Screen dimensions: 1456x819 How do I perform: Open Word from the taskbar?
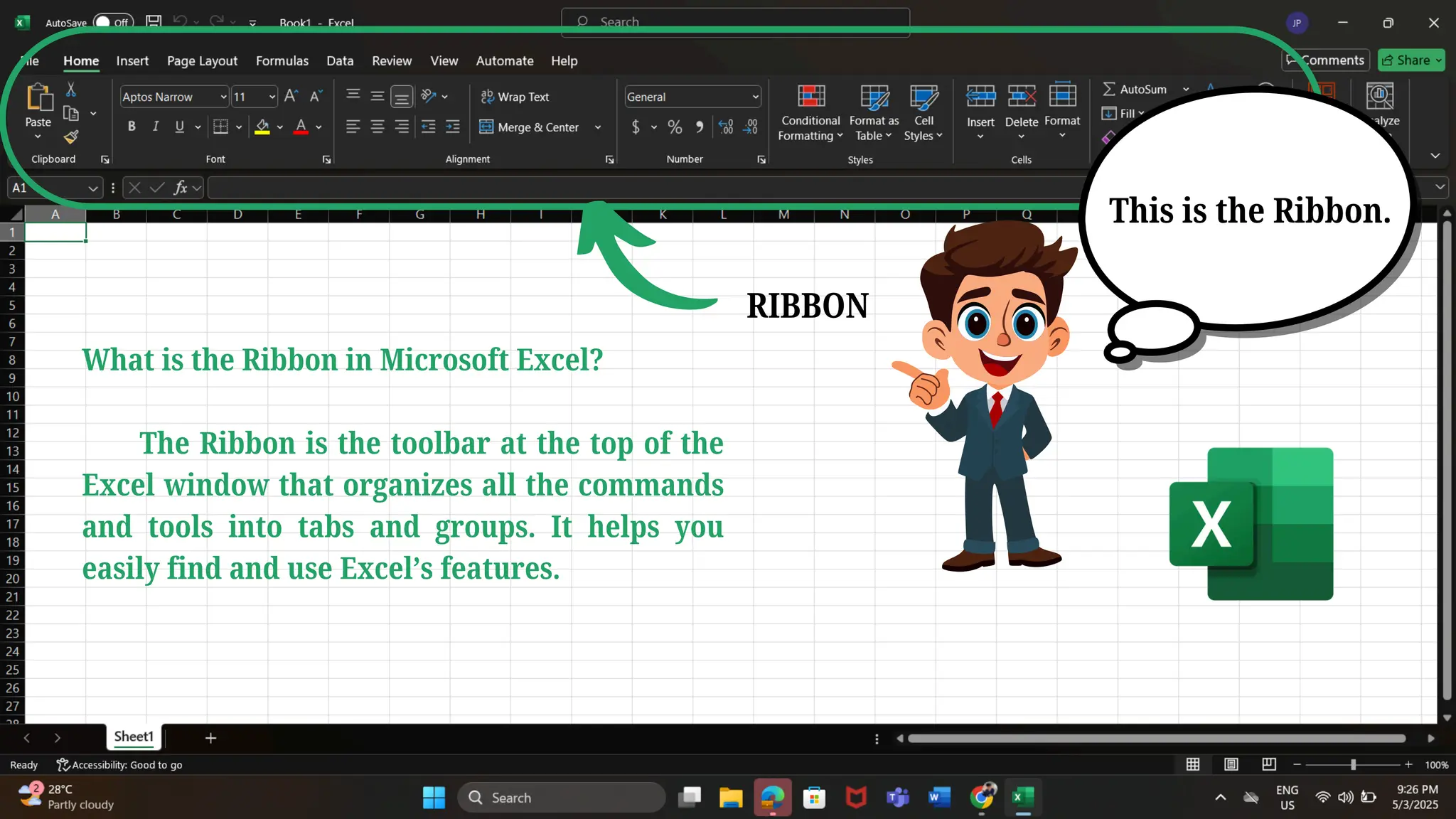pyautogui.click(x=939, y=798)
